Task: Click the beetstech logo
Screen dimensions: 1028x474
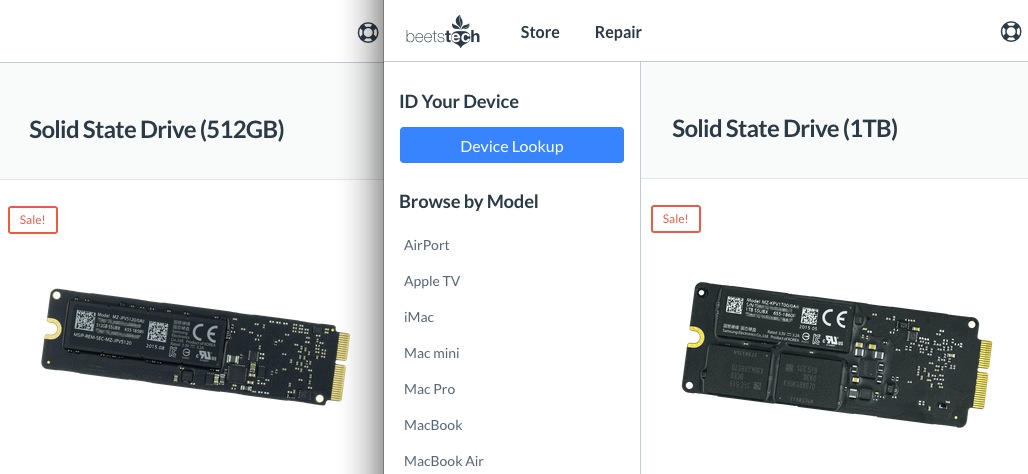Action: point(443,31)
